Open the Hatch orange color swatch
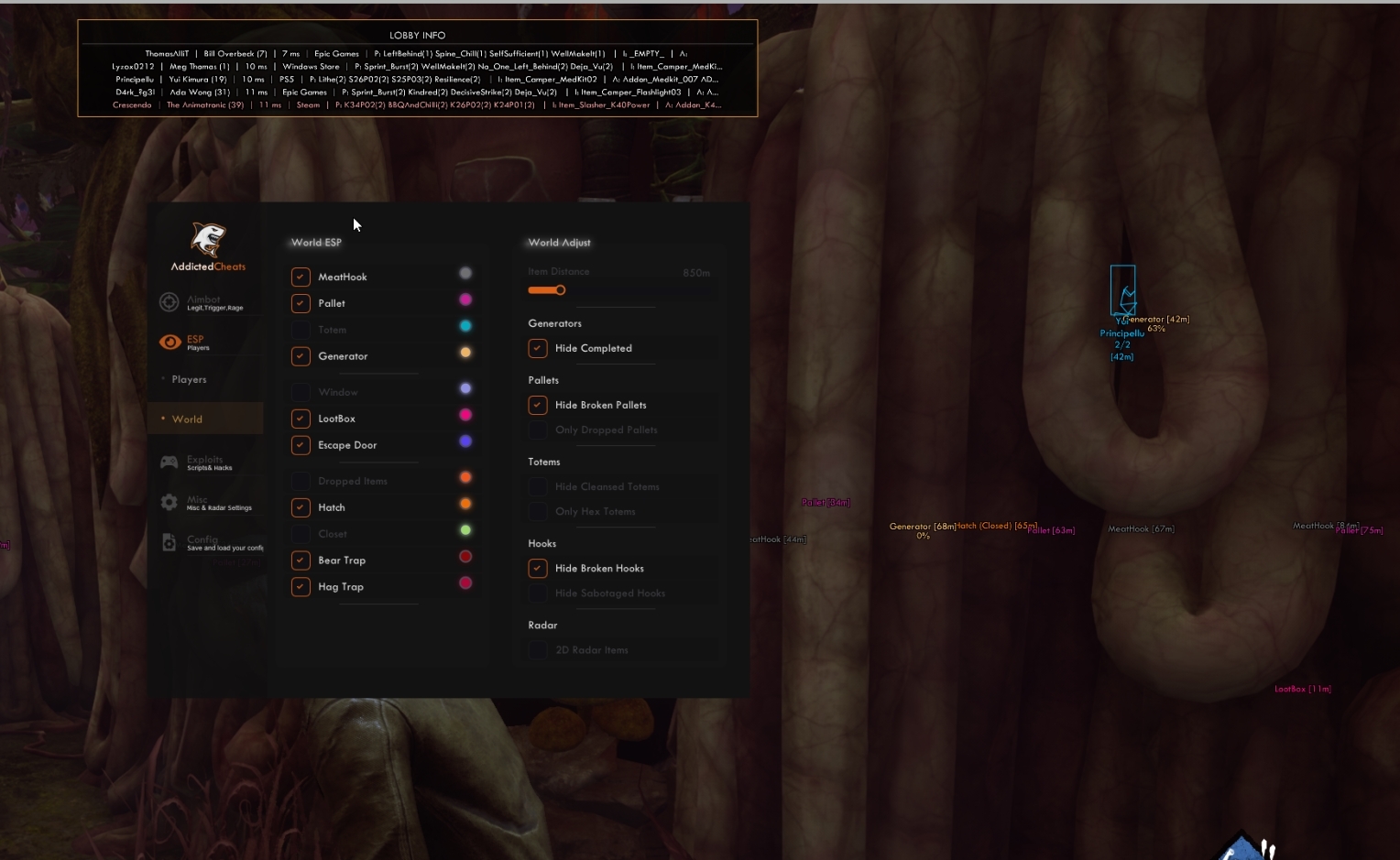1400x860 pixels. pyautogui.click(x=465, y=504)
